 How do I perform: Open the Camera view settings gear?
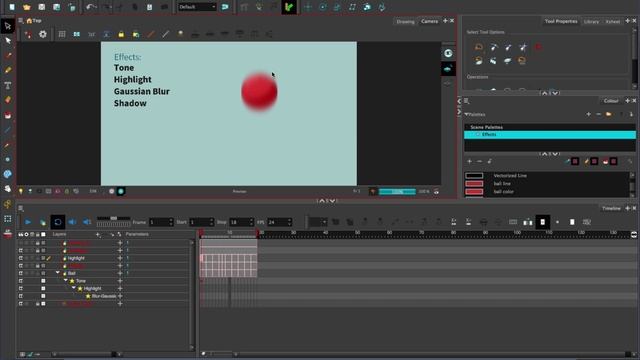tap(43, 34)
